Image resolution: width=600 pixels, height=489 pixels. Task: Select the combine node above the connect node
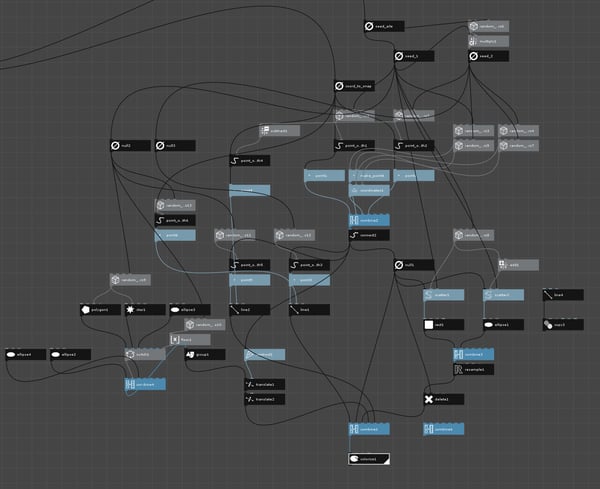pyautogui.click(x=369, y=220)
